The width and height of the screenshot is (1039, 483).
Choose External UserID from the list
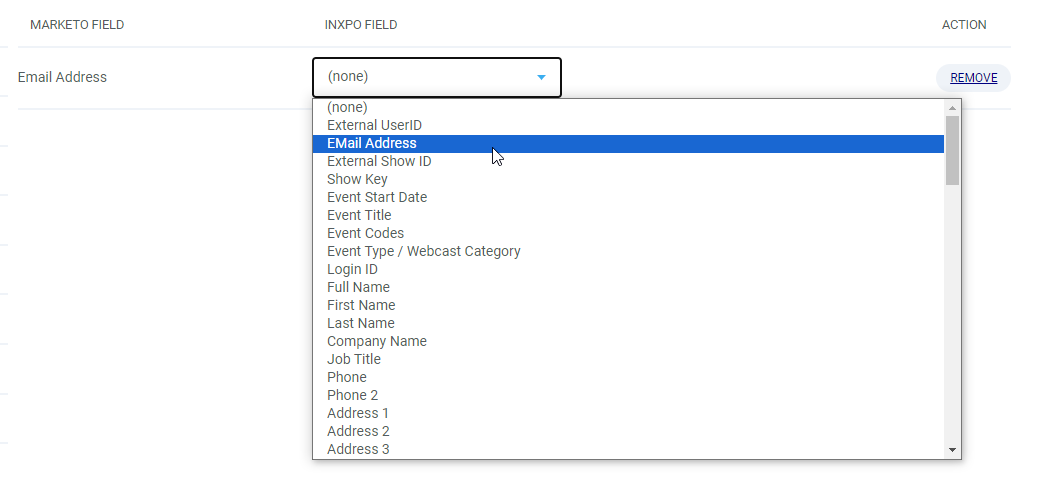(628, 125)
